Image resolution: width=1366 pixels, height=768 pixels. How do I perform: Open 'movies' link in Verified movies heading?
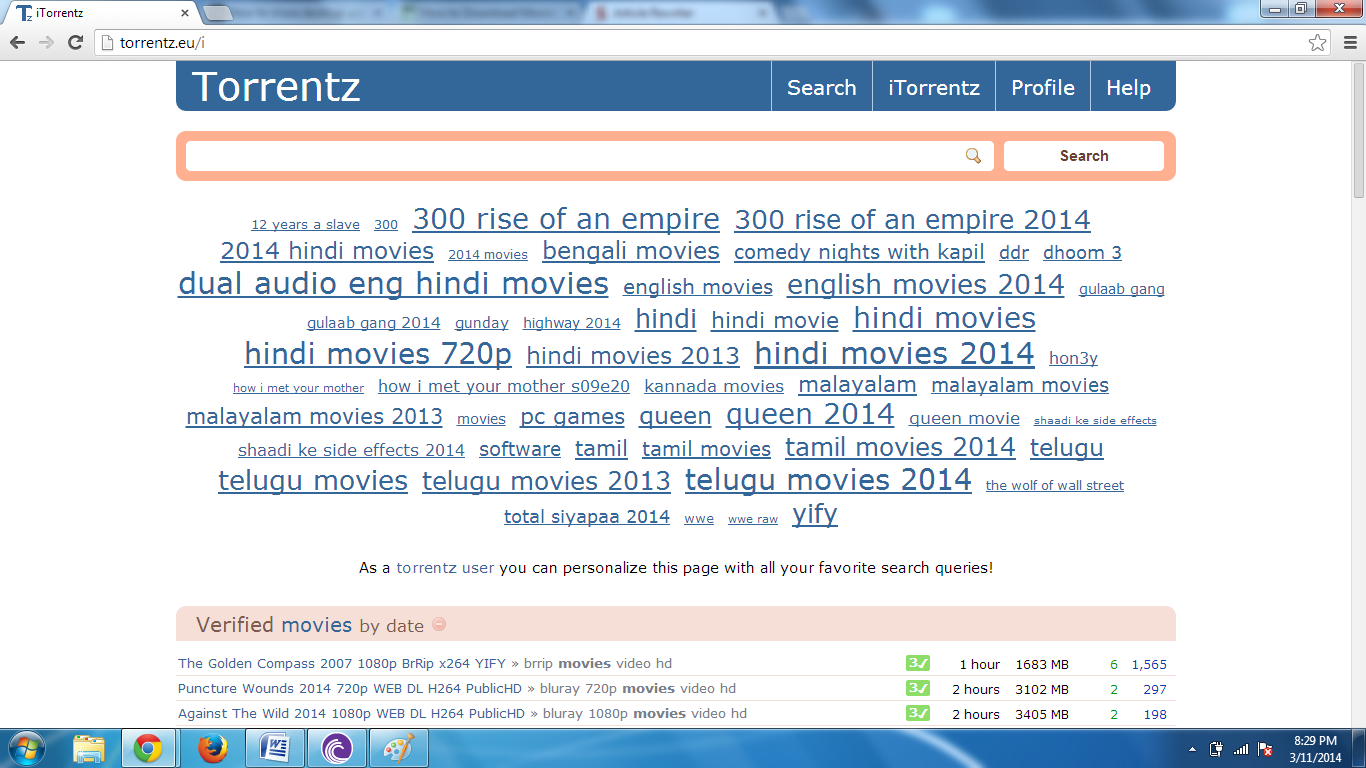[316, 625]
